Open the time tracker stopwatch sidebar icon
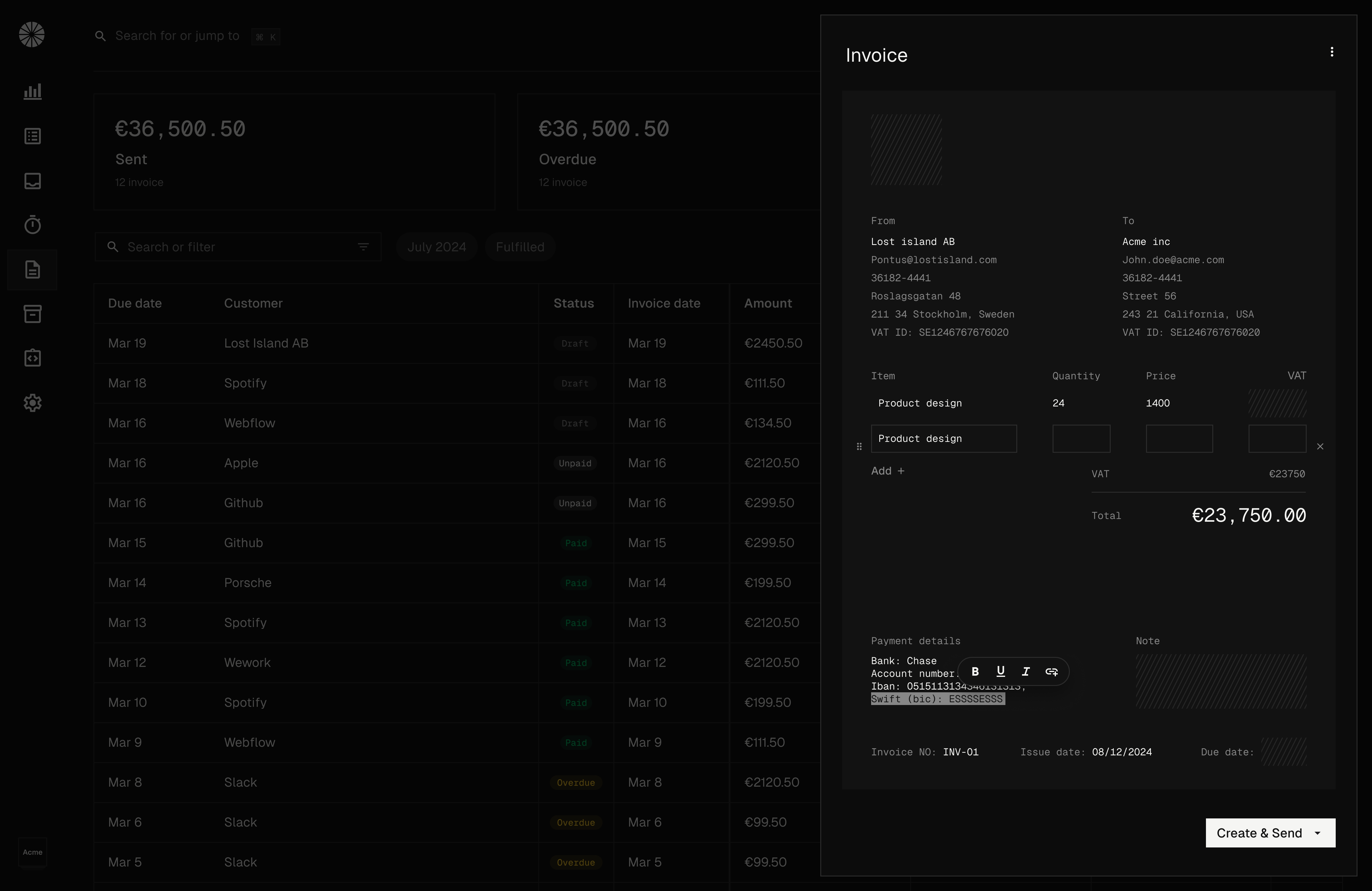The height and width of the screenshot is (891, 1372). [33, 225]
